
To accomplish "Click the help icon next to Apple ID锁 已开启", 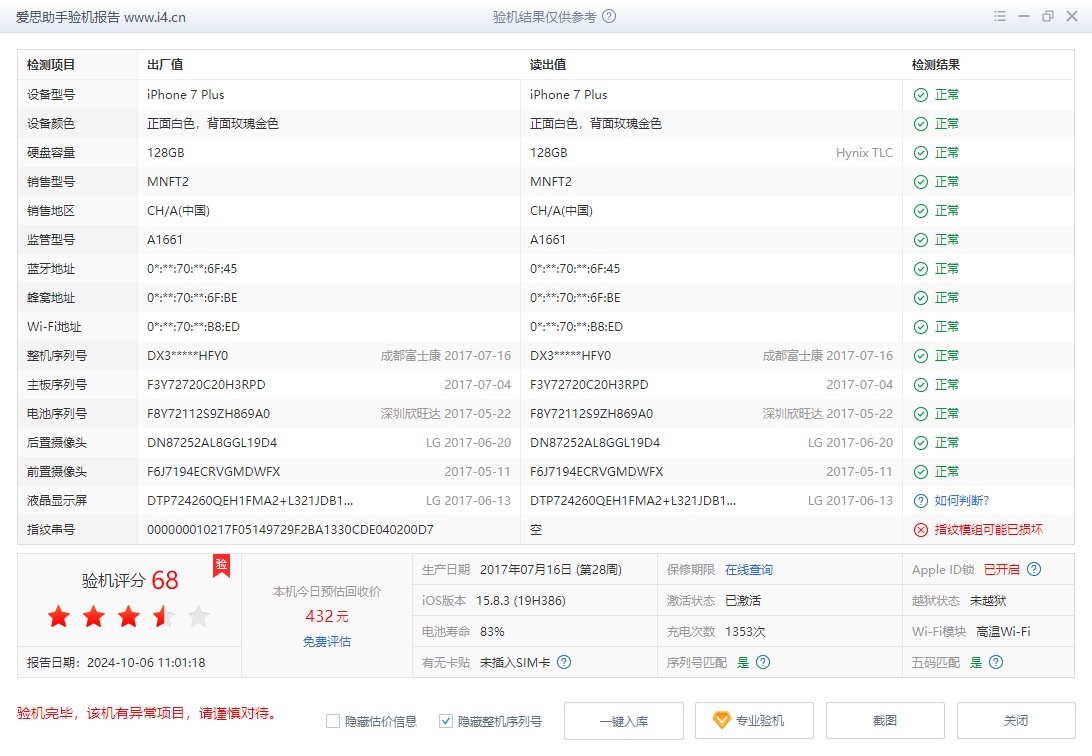I will (x=1034, y=570).
